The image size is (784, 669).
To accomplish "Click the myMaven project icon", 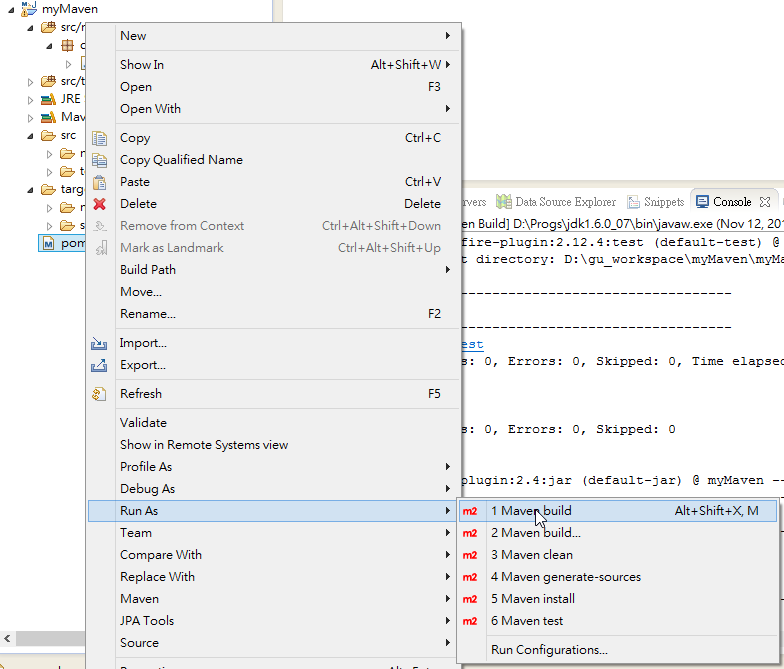I will (29, 8).
